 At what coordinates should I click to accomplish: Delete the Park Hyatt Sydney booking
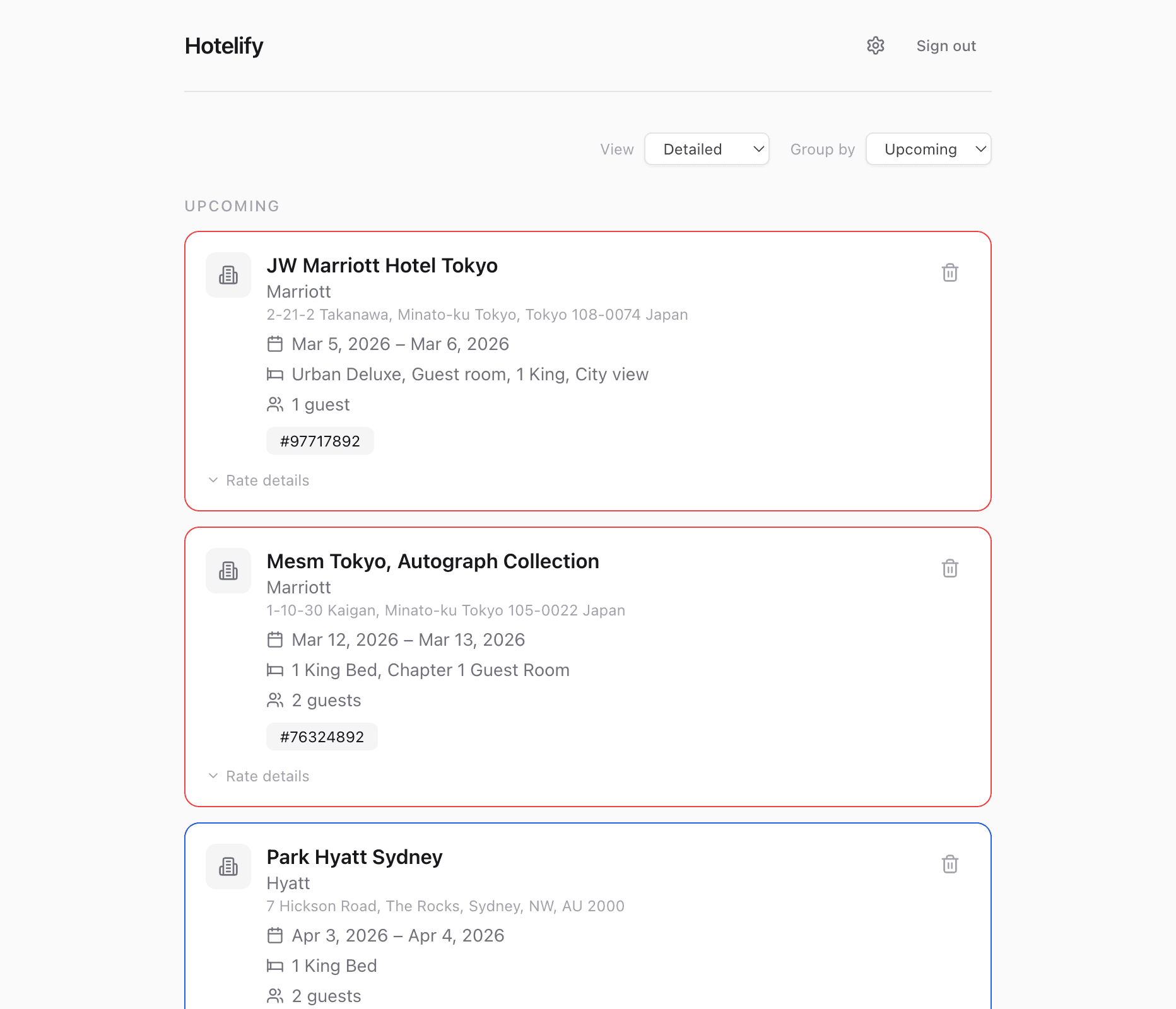pyautogui.click(x=950, y=865)
